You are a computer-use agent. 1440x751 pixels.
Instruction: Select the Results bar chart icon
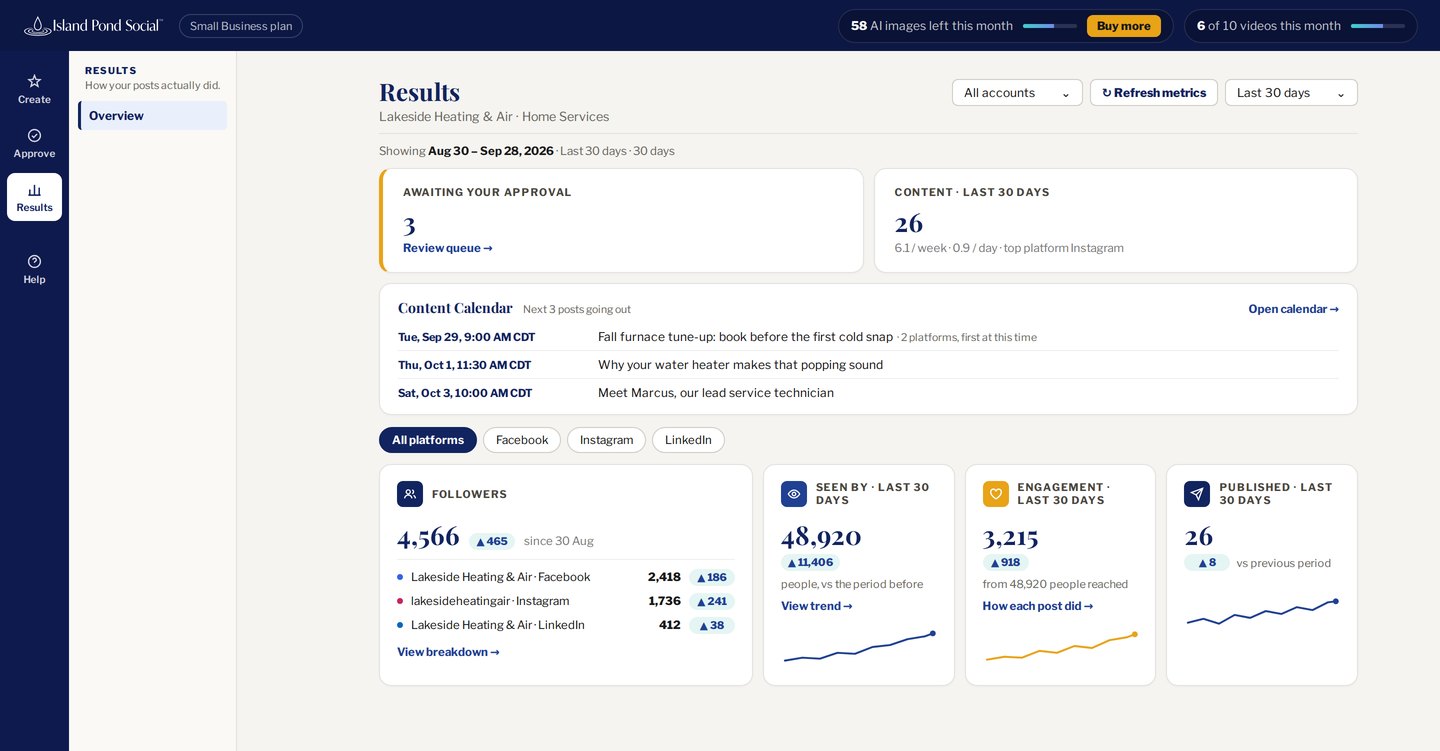34,190
